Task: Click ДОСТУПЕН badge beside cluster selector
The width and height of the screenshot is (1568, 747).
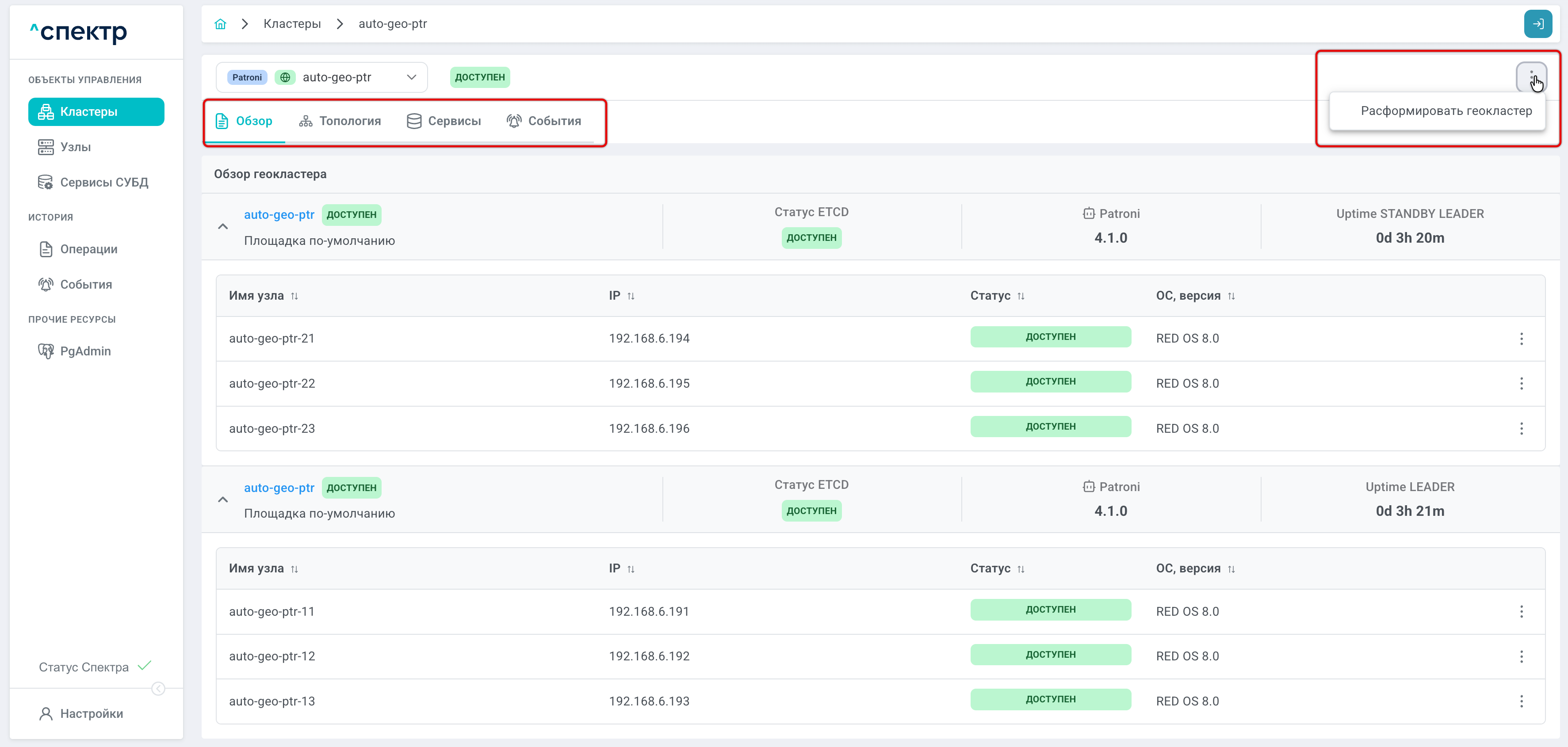Action: tap(480, 77)
